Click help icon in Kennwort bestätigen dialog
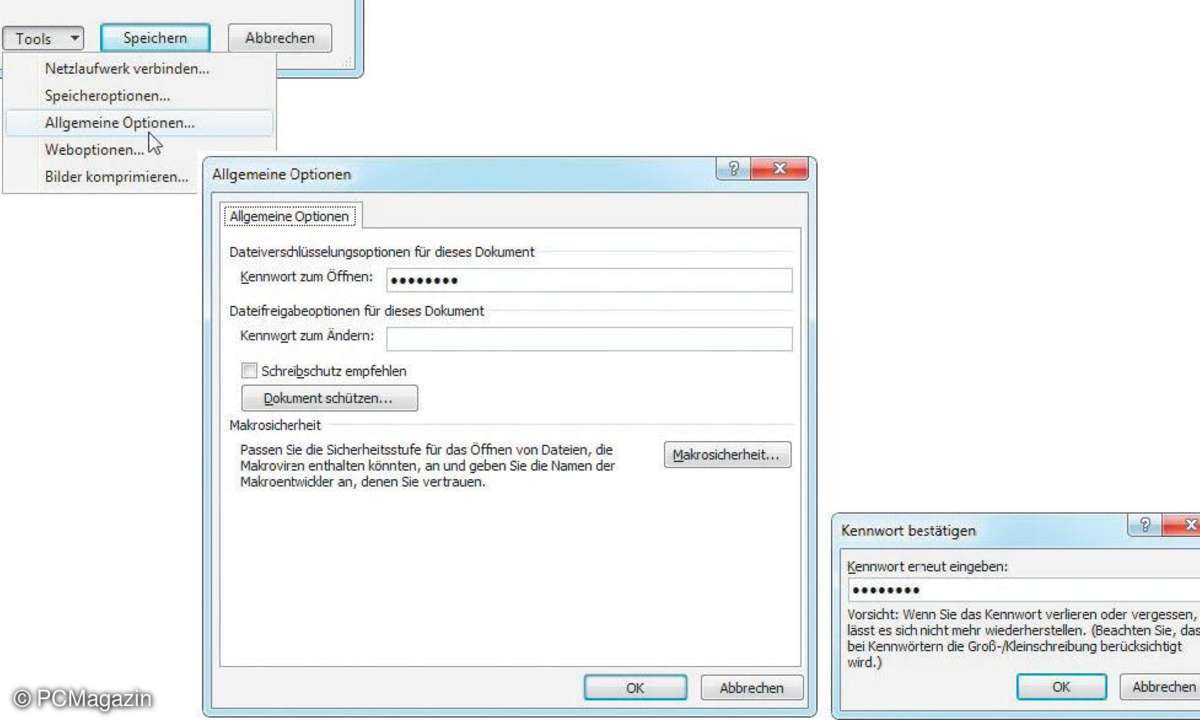The width and height of the screenshot is (1200, 720). pyautogui.click(x=1144, y=527)
